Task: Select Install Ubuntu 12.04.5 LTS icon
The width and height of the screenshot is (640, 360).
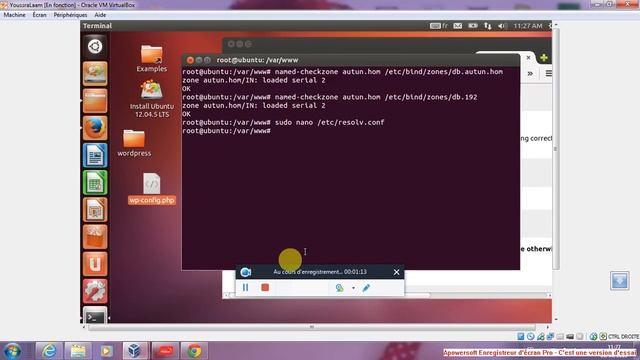Action: coord(151,99)
